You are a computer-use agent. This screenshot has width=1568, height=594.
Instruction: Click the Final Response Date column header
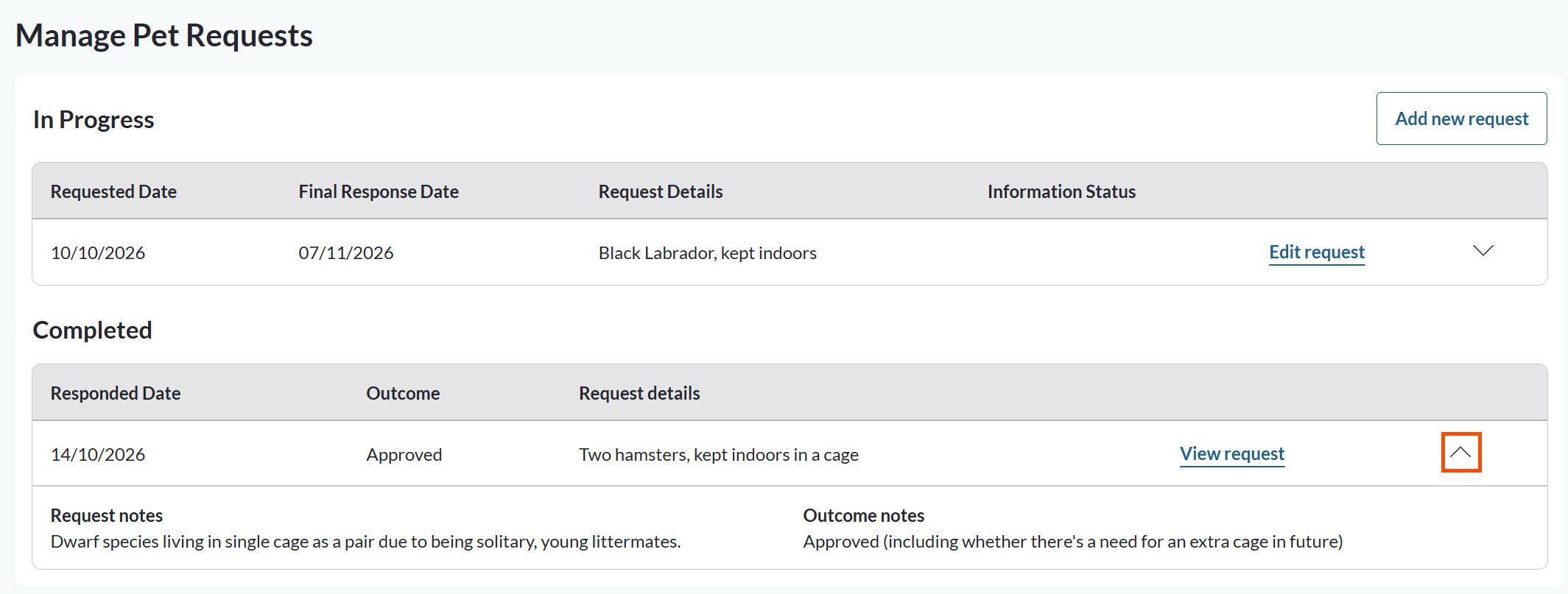[379, 191]
